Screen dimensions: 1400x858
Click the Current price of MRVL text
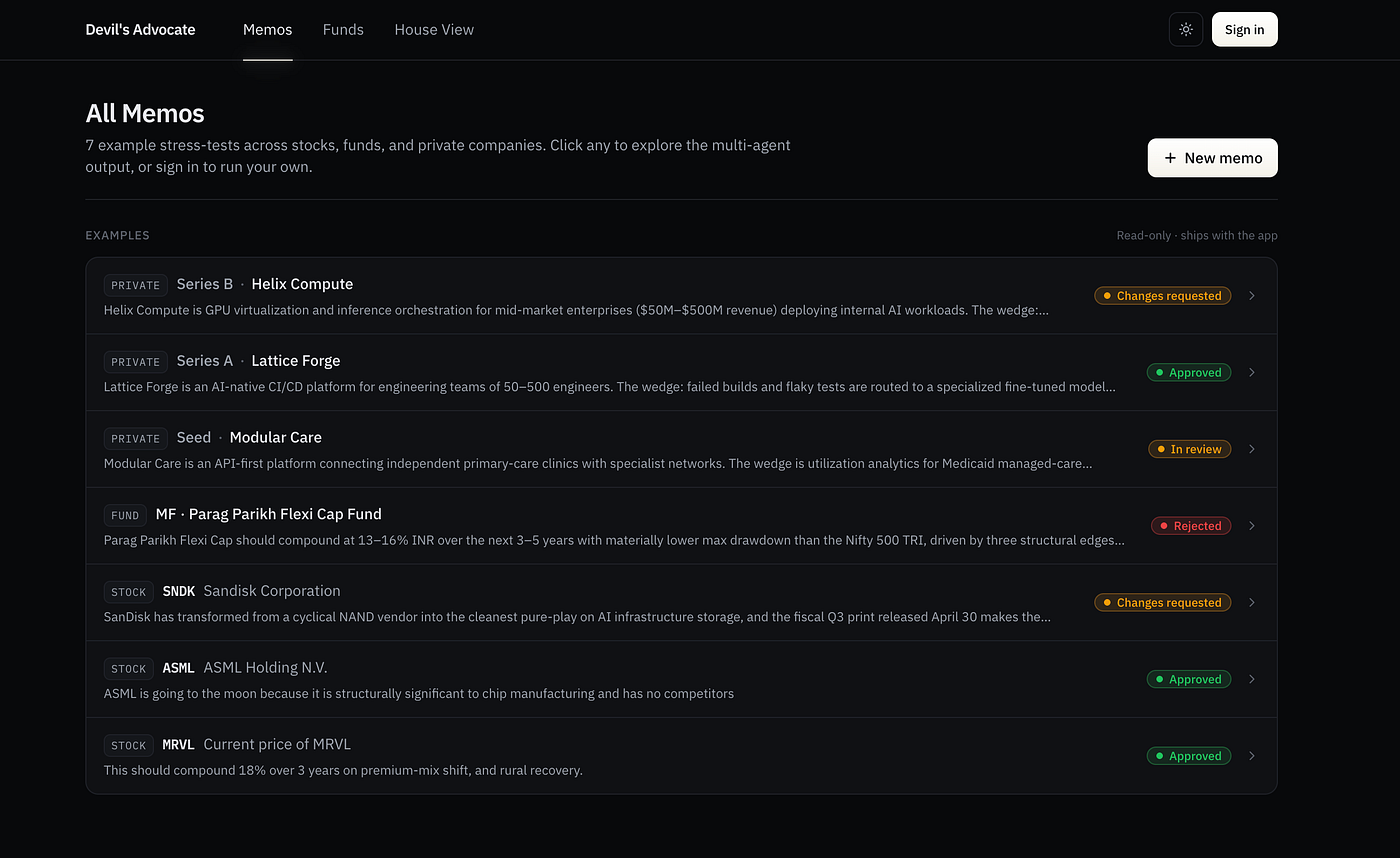[x=277, y=744]
